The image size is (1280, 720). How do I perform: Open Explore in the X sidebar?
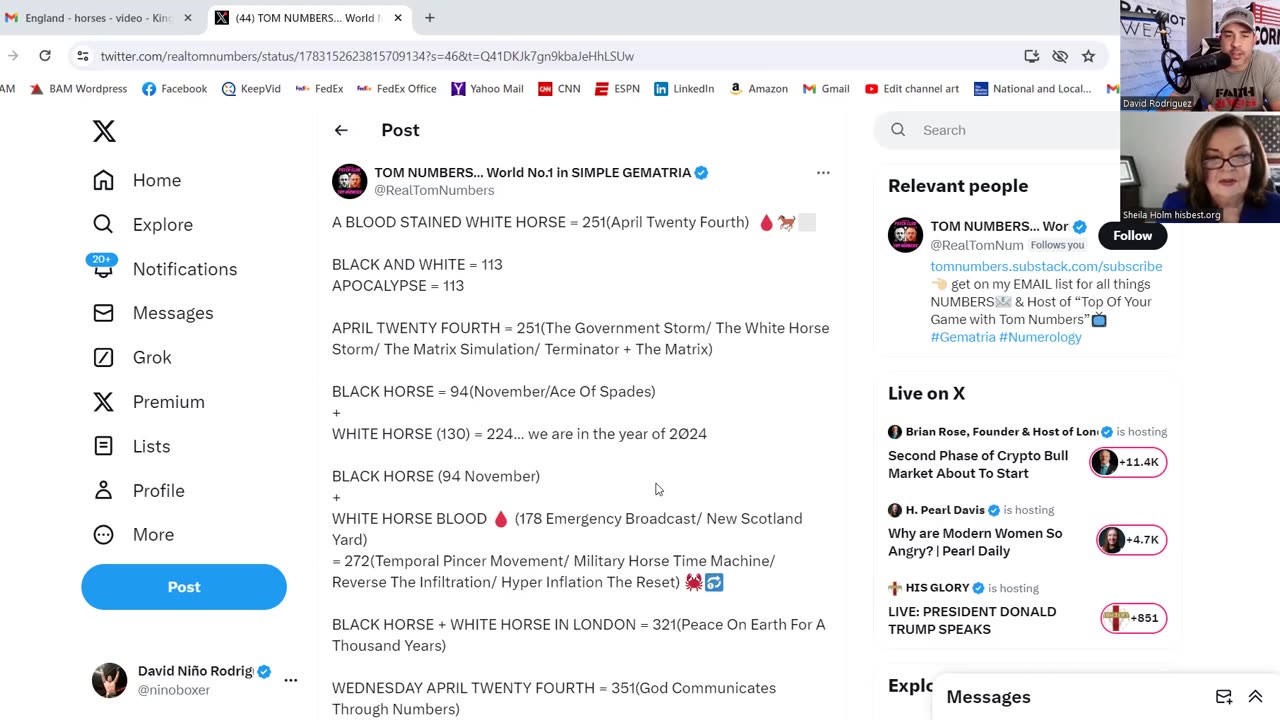click(142, 224)
